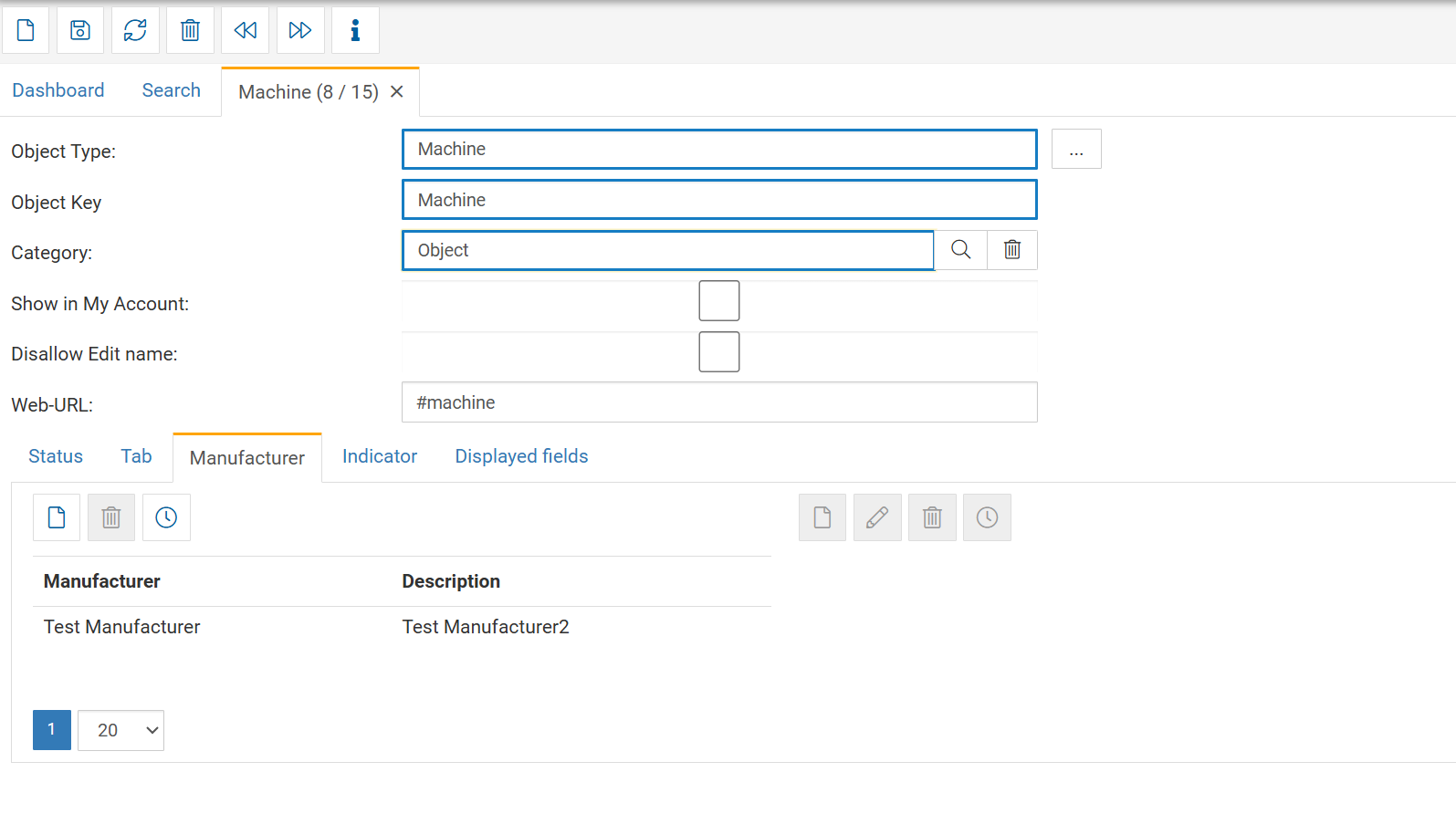
Task: Go to the Dashboard tab
Action: coord(58,90)
